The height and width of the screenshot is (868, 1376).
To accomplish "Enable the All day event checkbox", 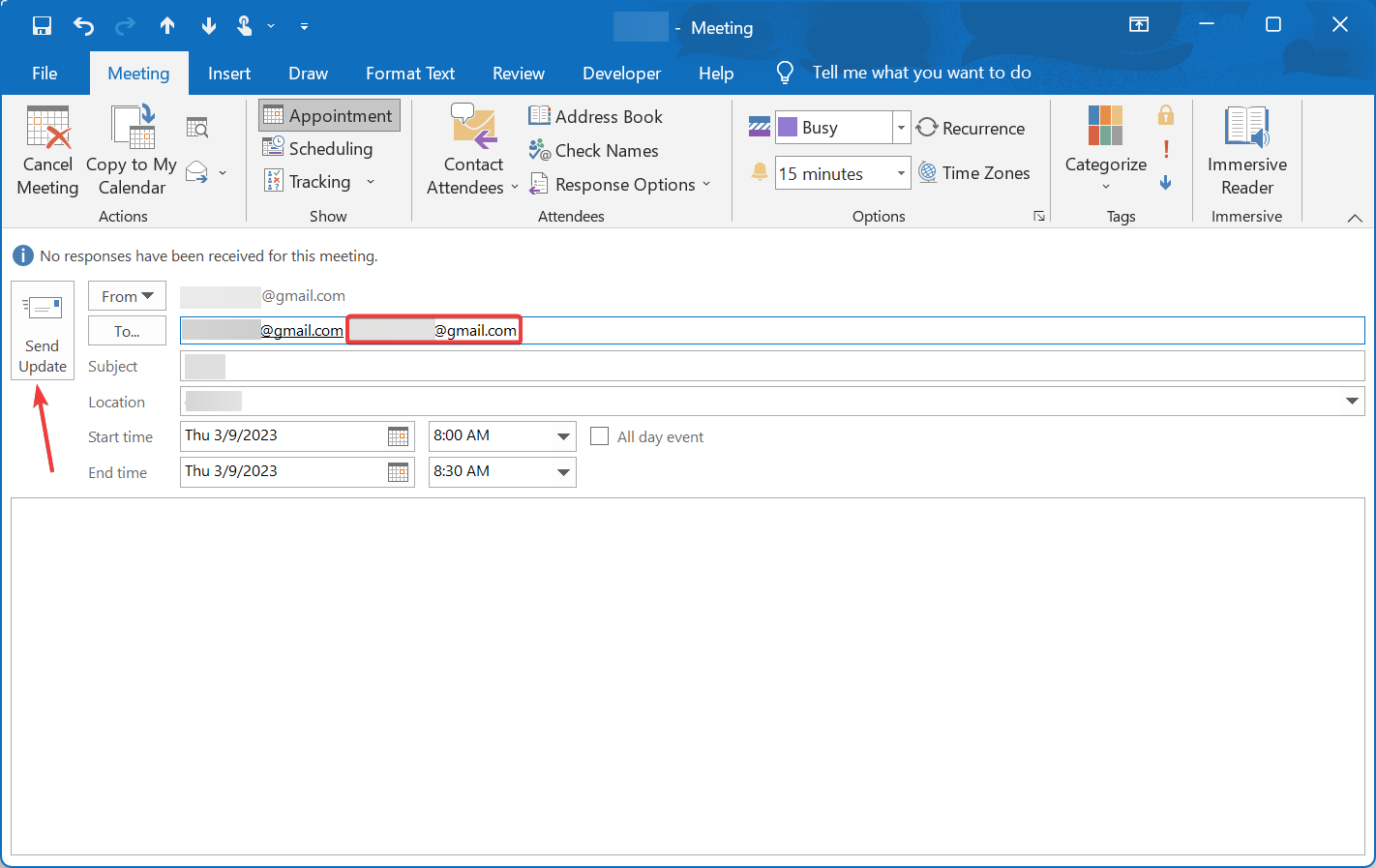I will (x=600, y=436).
